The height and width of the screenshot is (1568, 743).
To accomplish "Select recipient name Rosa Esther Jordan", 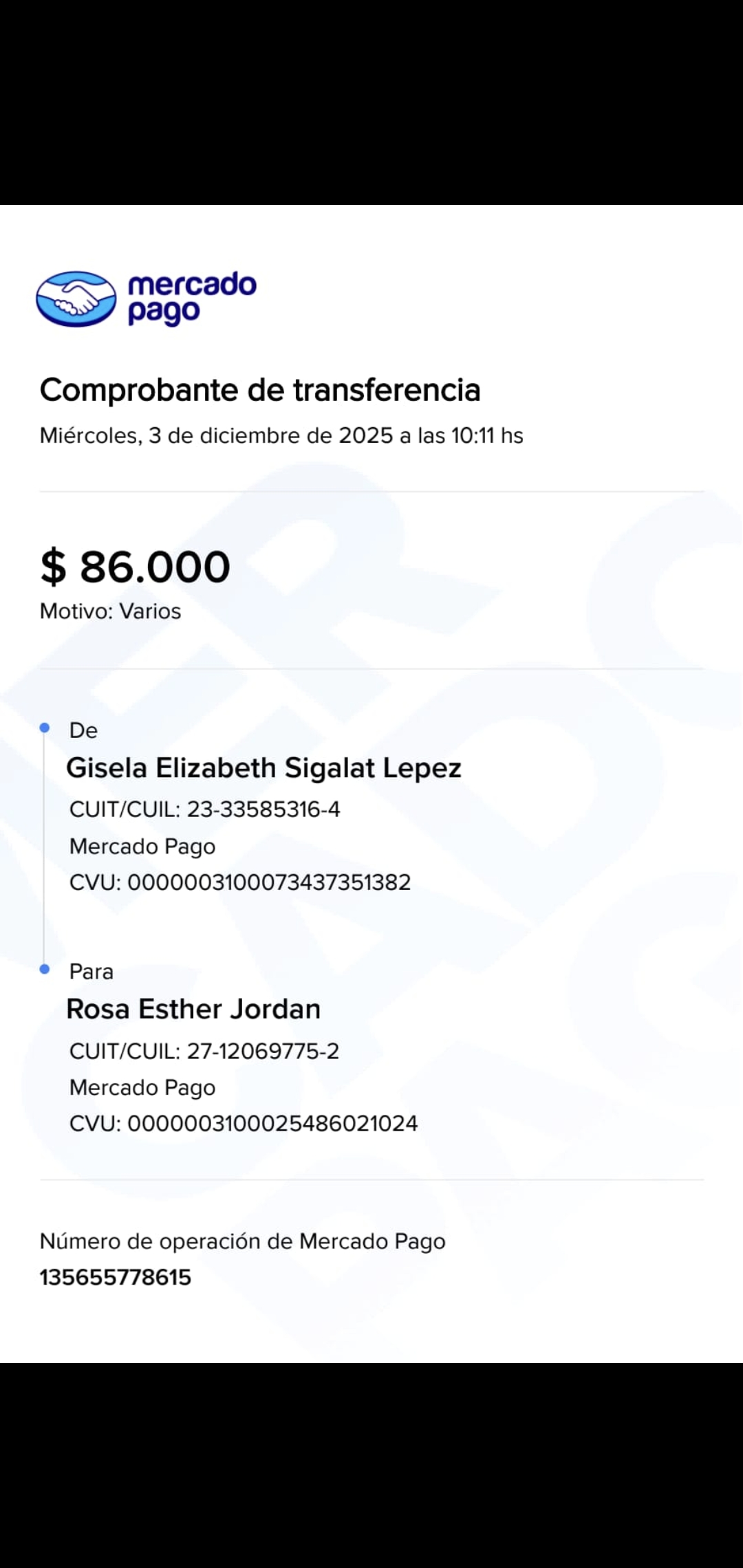I will (193, 1010).
